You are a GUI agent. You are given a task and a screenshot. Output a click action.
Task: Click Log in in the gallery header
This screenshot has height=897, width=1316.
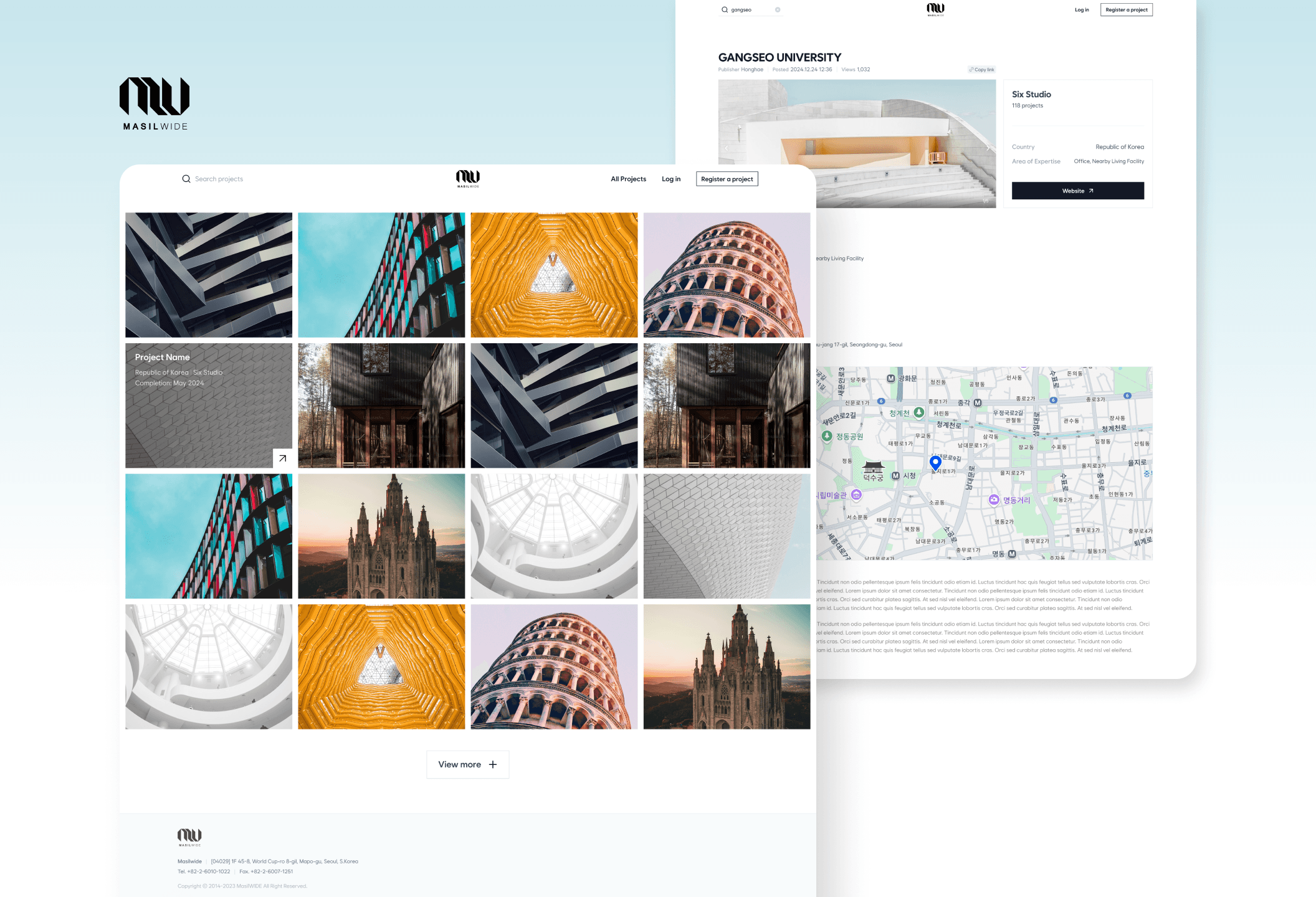coord(671,179)
